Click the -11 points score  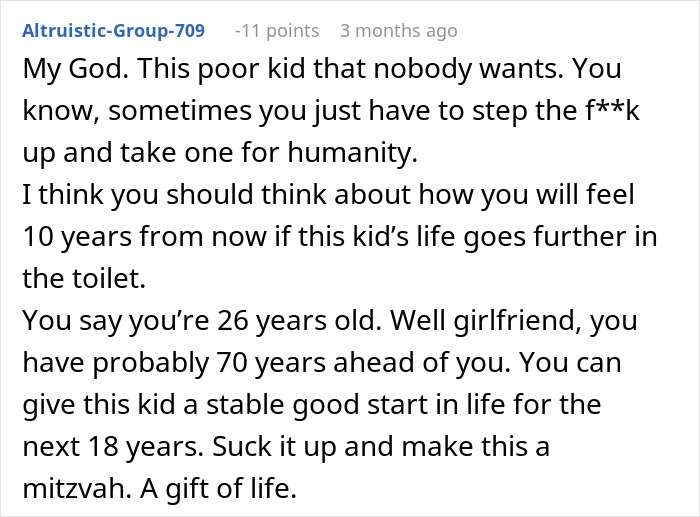tap(277, 31)
